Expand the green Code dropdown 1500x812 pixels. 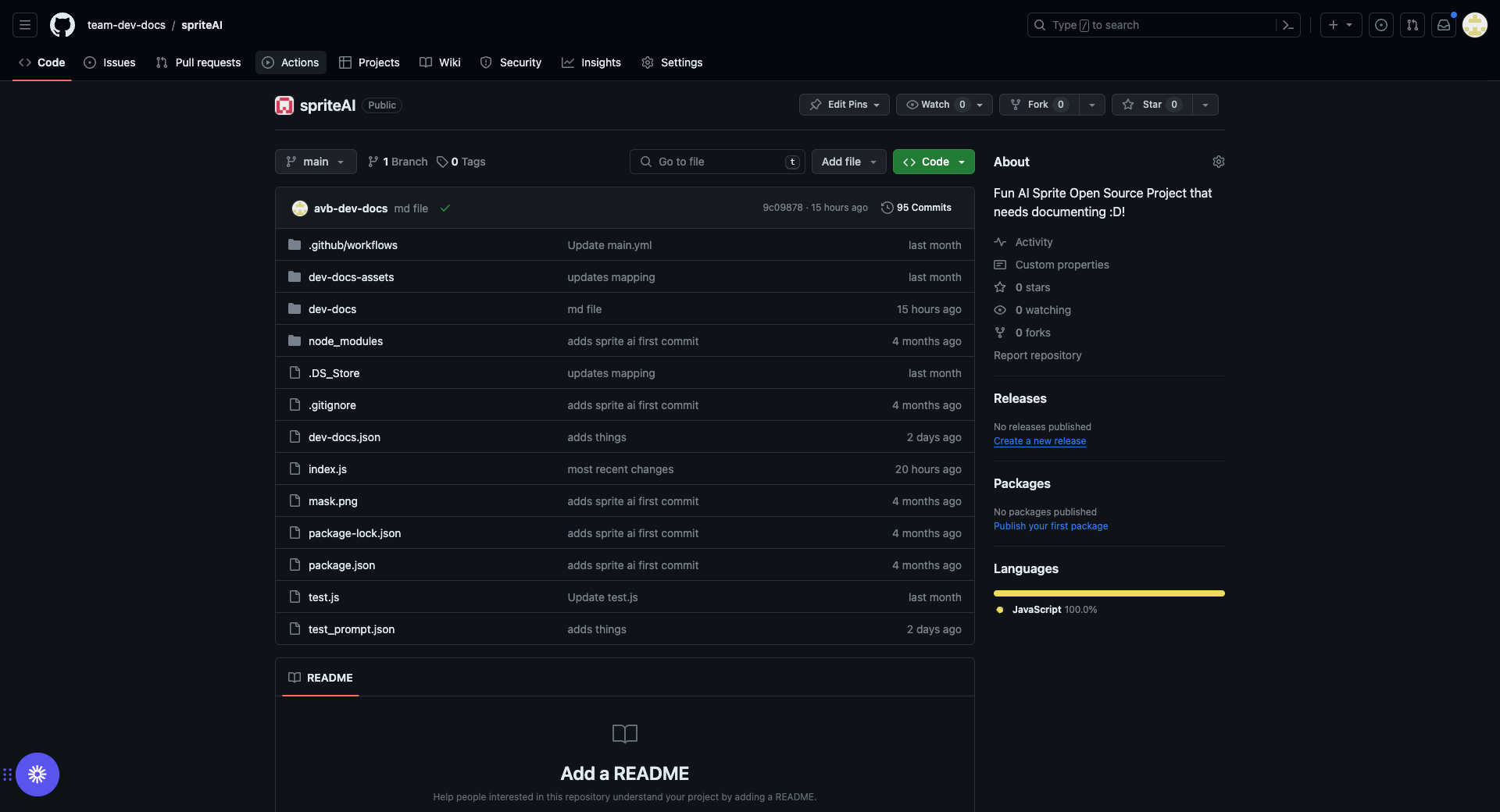coord(934,162)
